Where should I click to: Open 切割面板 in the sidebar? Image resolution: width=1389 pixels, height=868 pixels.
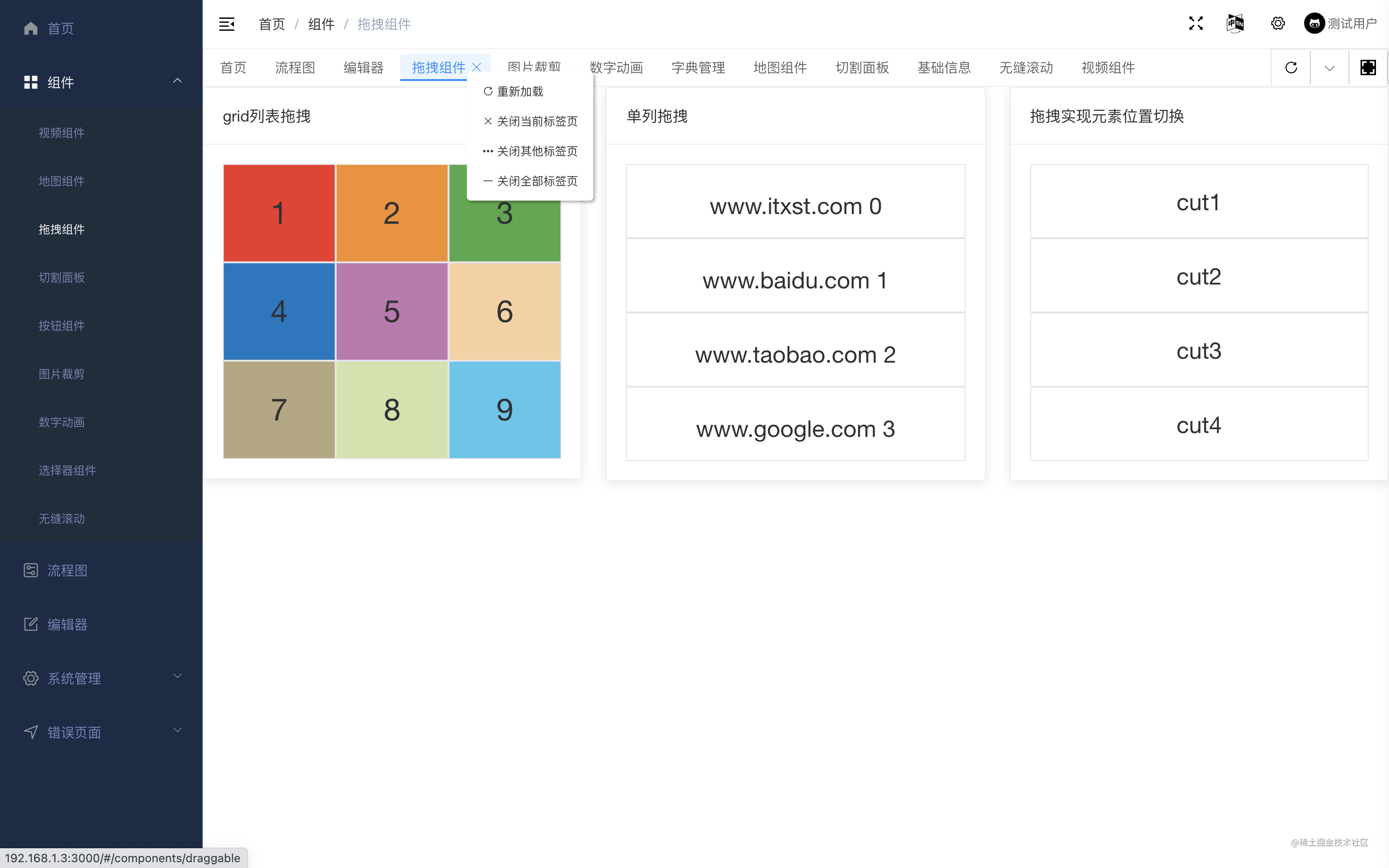(x=61, y=277)
